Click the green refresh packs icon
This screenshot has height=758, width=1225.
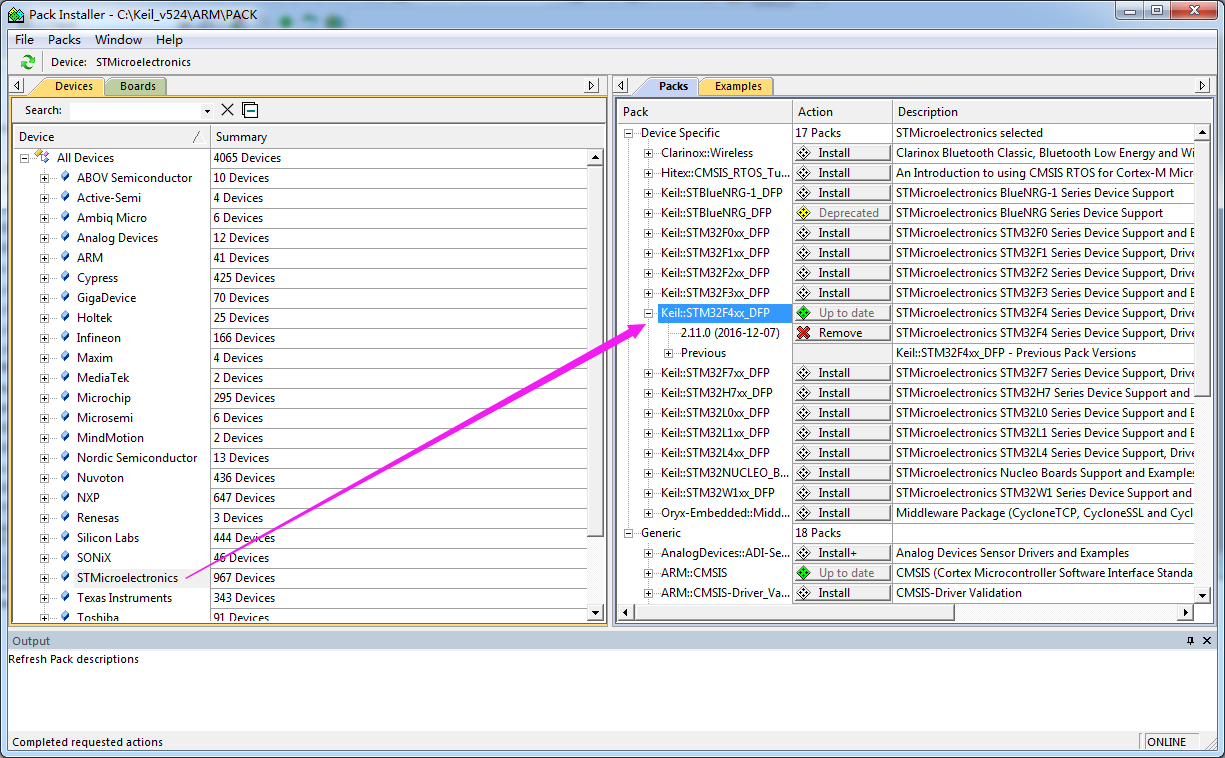tap(27, 62)
